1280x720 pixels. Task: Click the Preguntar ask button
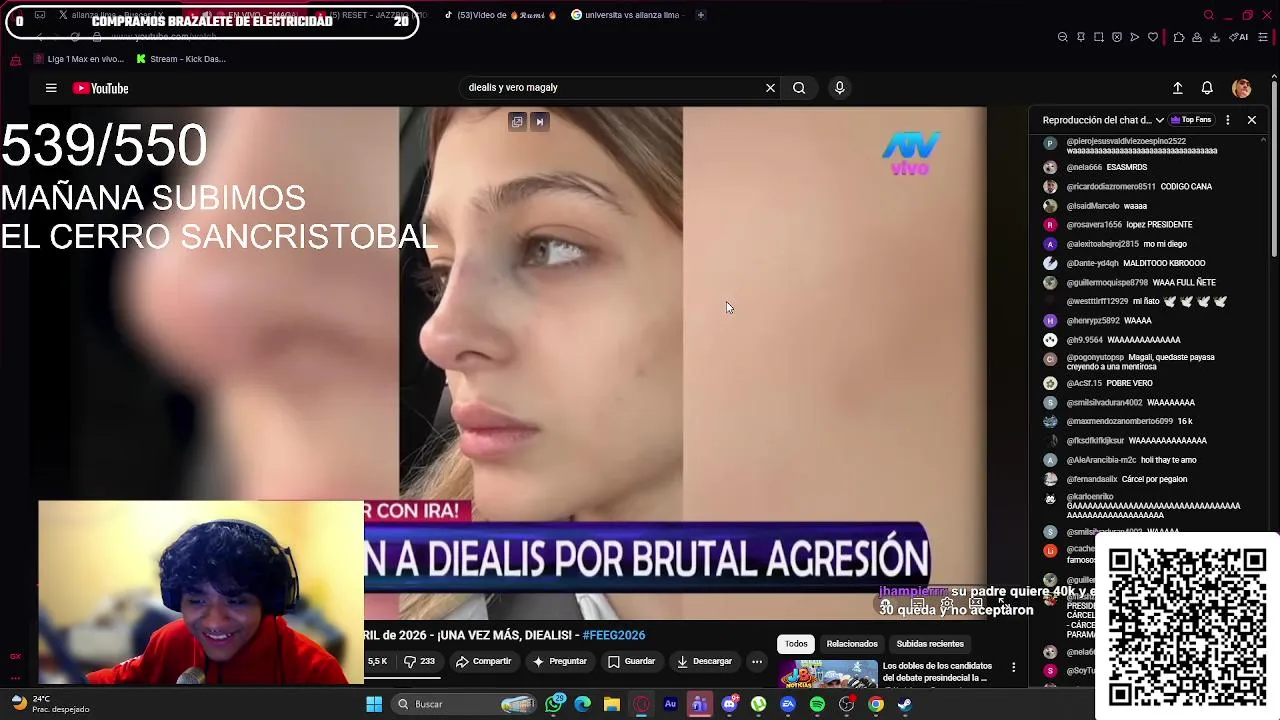coord(560,661)
